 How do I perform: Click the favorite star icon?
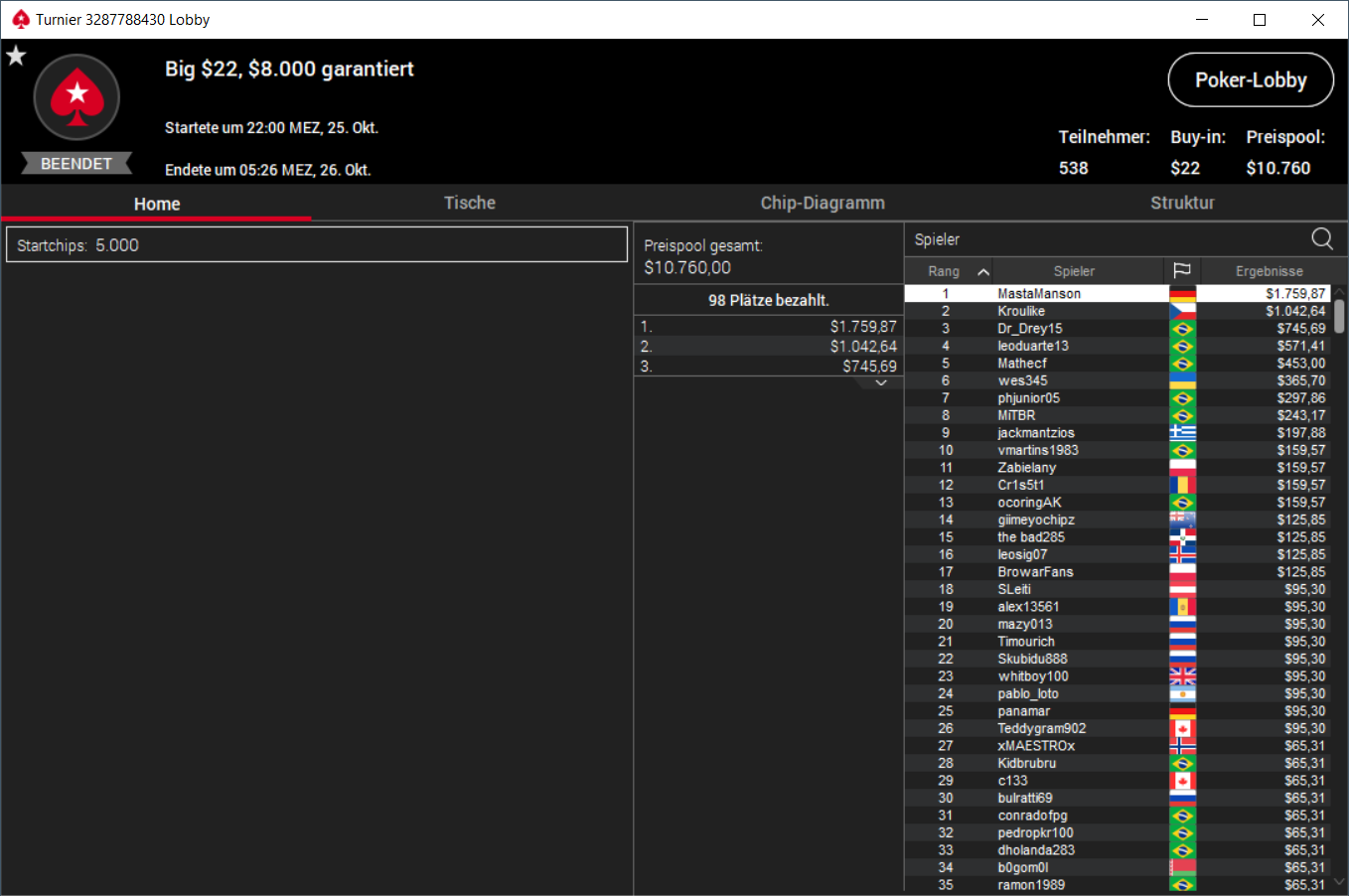point(16,56)
